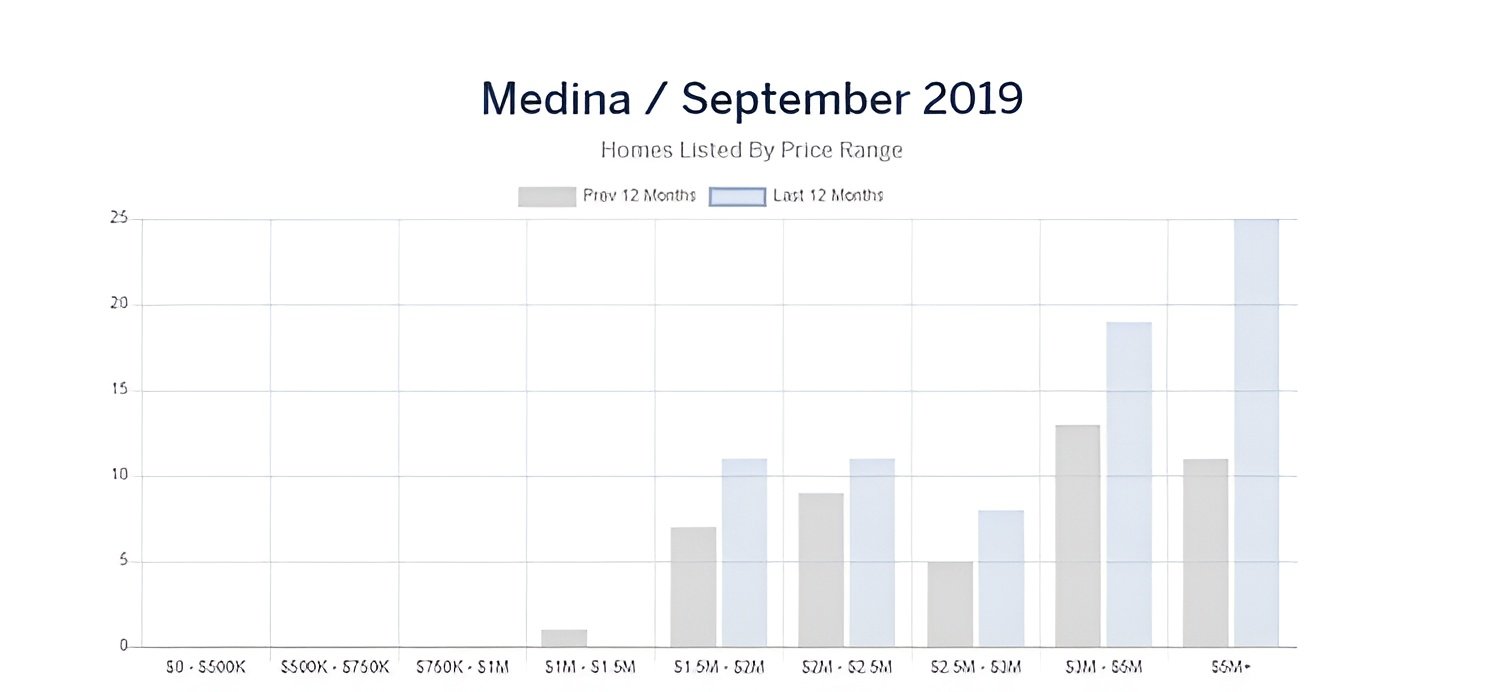The image size is (1500, 692).
Task: Click the blue Last bar in $1.5M - $2M
Action: (744, 553)
